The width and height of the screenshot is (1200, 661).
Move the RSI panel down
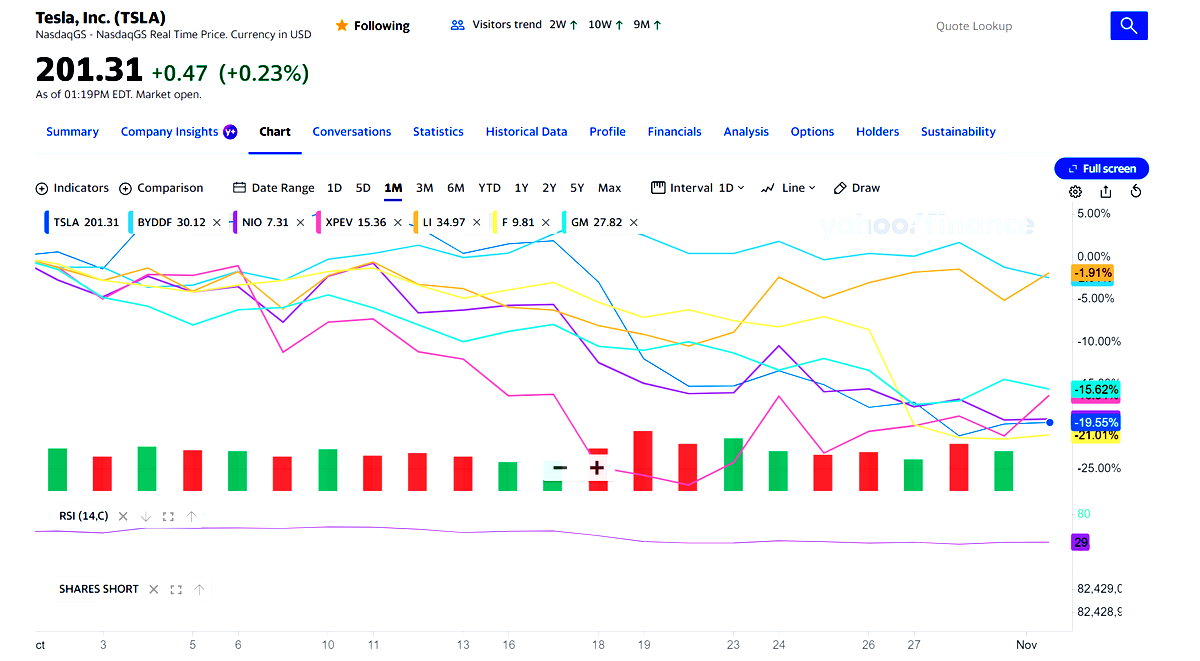[x=145, y=517]
